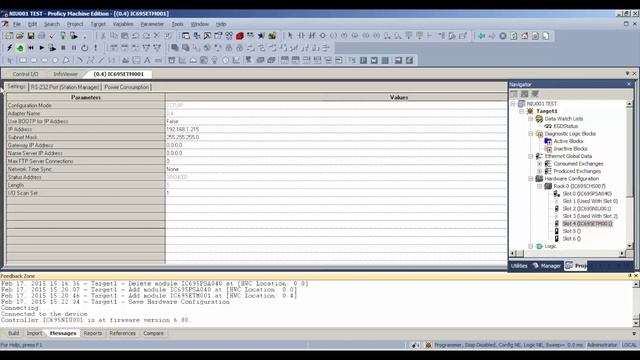Switch to the Control I/O tab

click(25, 74)
